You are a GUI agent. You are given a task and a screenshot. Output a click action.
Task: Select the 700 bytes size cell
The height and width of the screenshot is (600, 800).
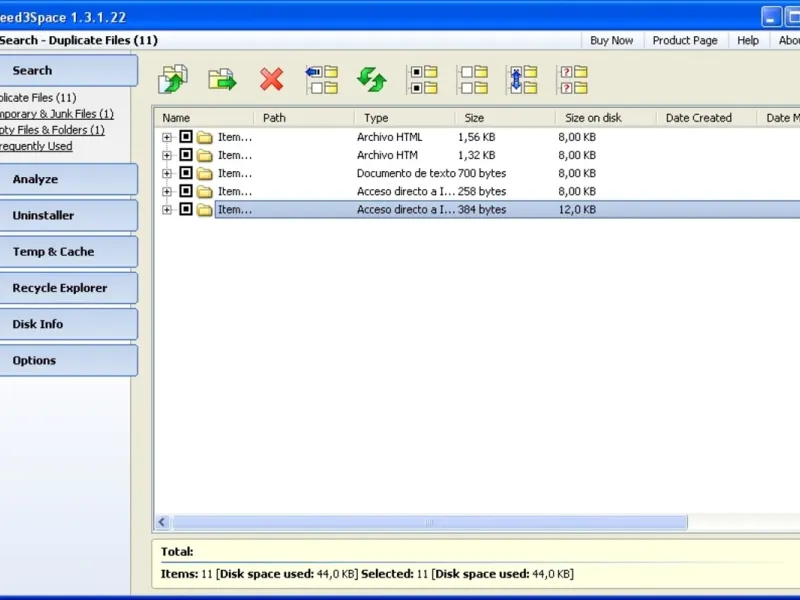(x=482, y=173)
